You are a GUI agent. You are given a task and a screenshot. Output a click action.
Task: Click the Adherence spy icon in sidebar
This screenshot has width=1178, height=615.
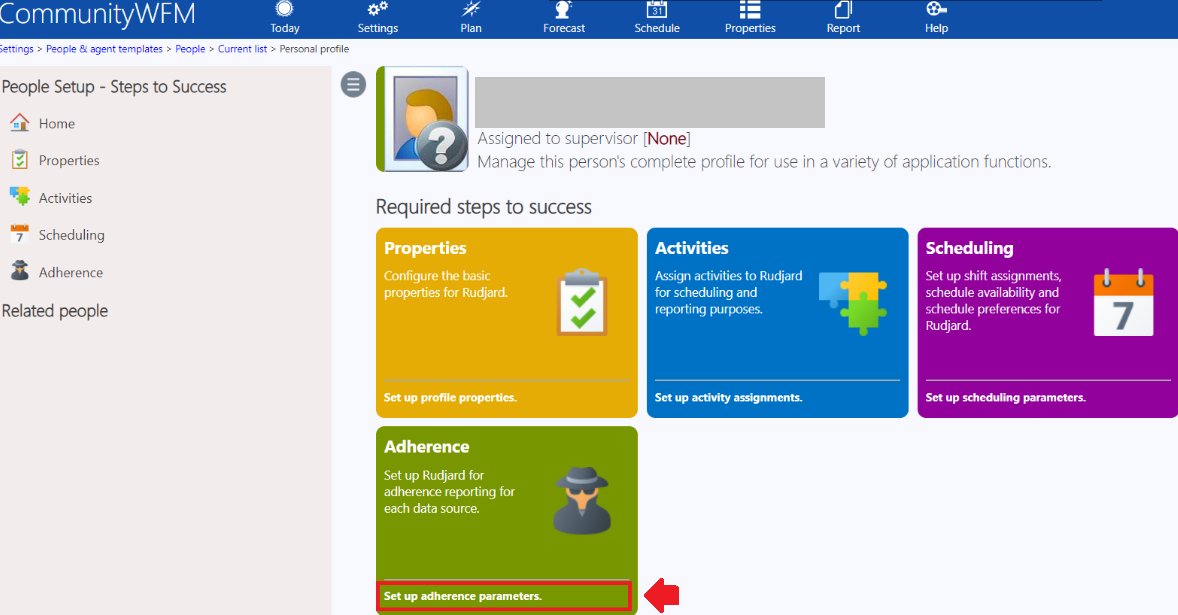point(20,271)
